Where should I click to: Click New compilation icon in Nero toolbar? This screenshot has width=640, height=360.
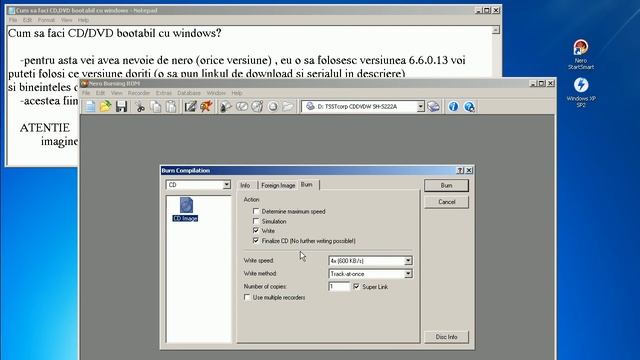[x=90, y=107]
